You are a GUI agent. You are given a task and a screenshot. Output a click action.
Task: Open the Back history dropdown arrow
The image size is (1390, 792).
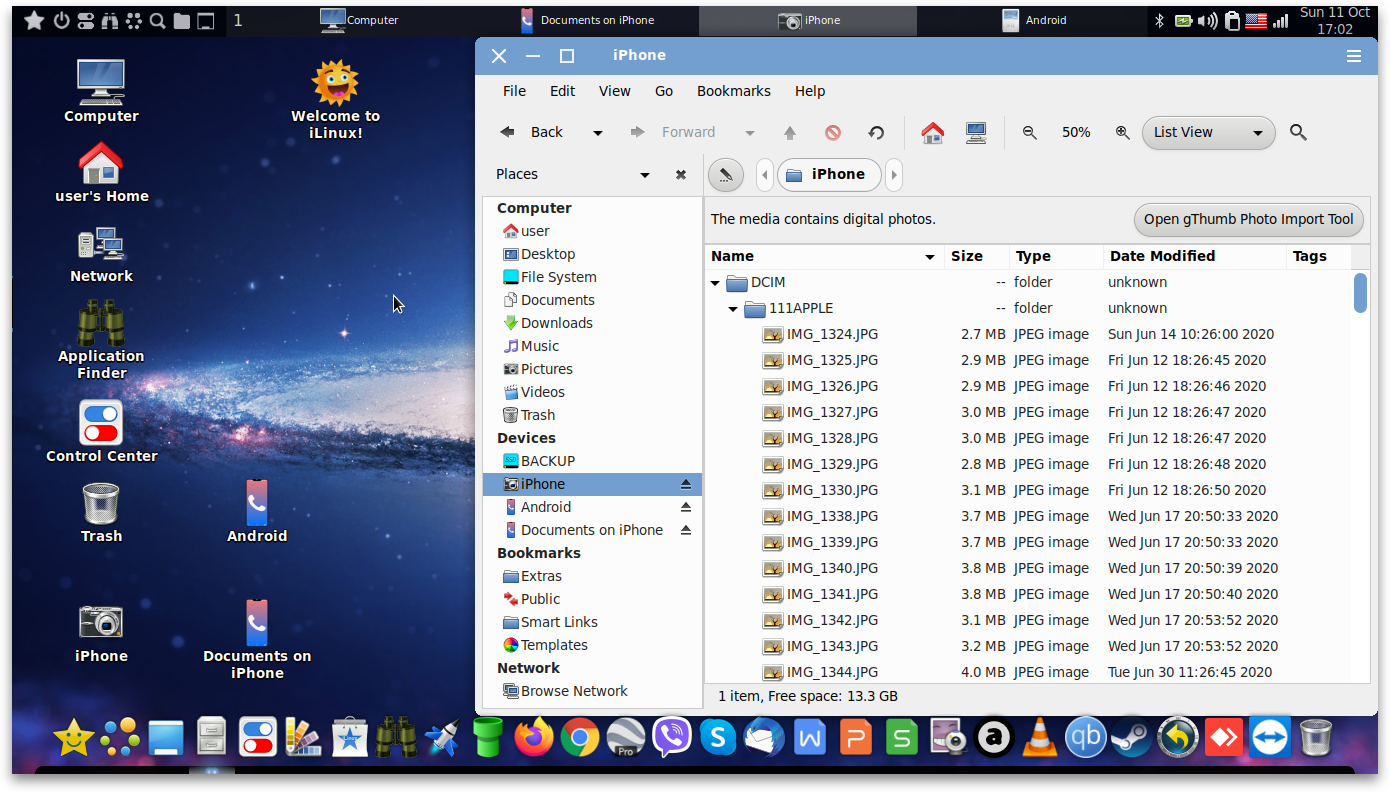[x=598, y=133]
